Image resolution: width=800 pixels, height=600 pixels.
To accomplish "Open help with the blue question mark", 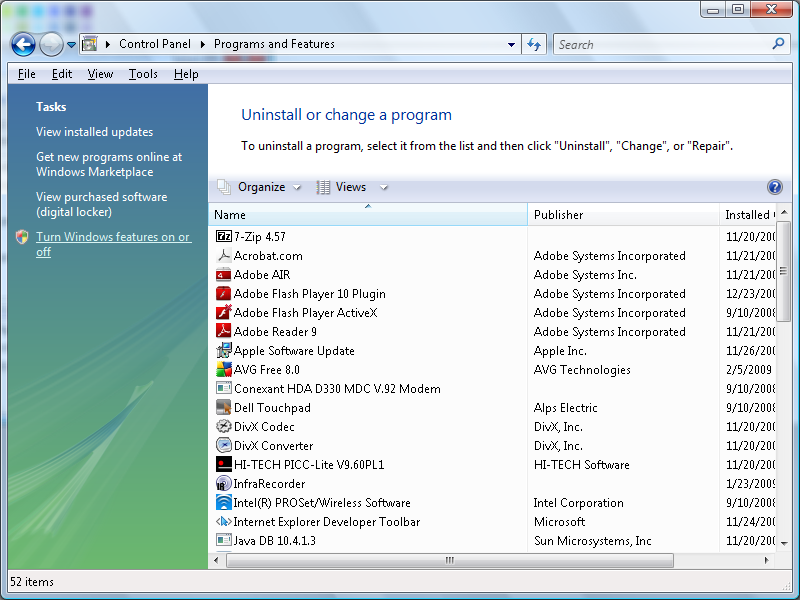I will [x=774, y=187].
